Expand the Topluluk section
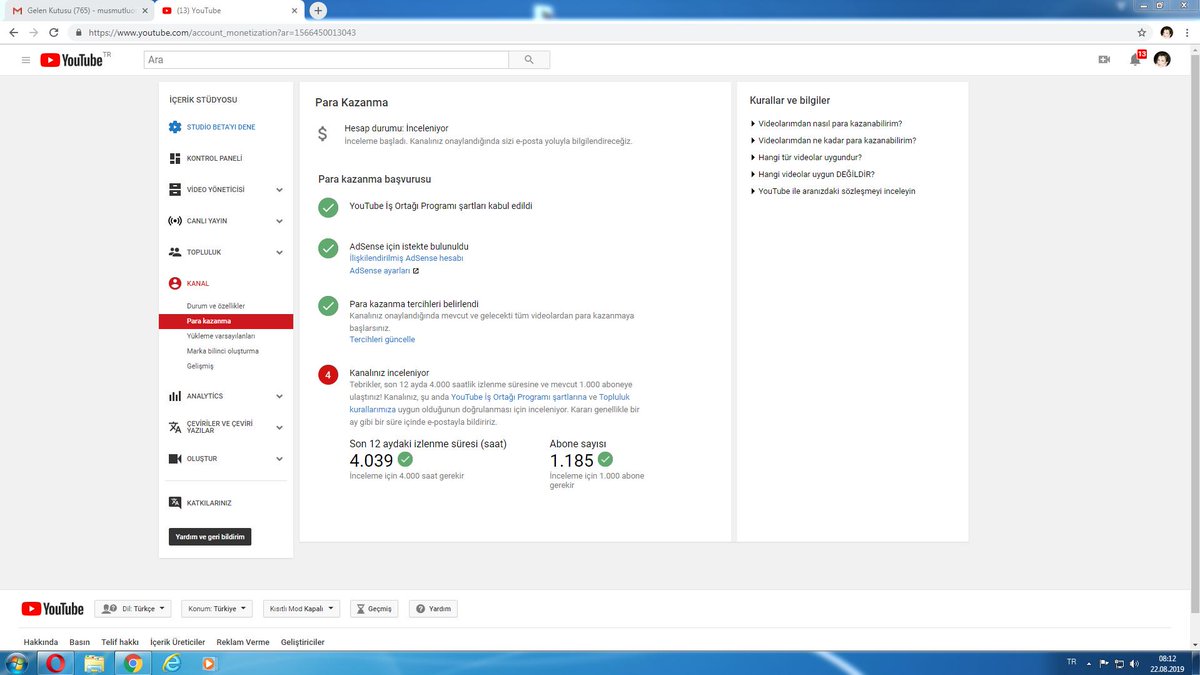The image size is (1200, 675). 279,252
